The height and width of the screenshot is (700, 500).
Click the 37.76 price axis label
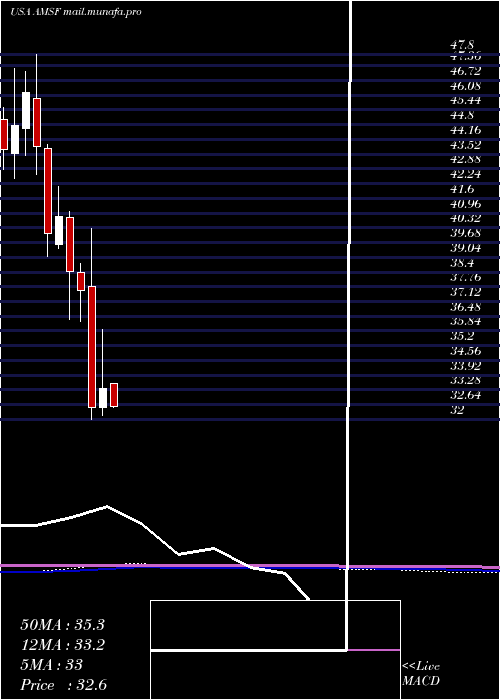(466, 277)
